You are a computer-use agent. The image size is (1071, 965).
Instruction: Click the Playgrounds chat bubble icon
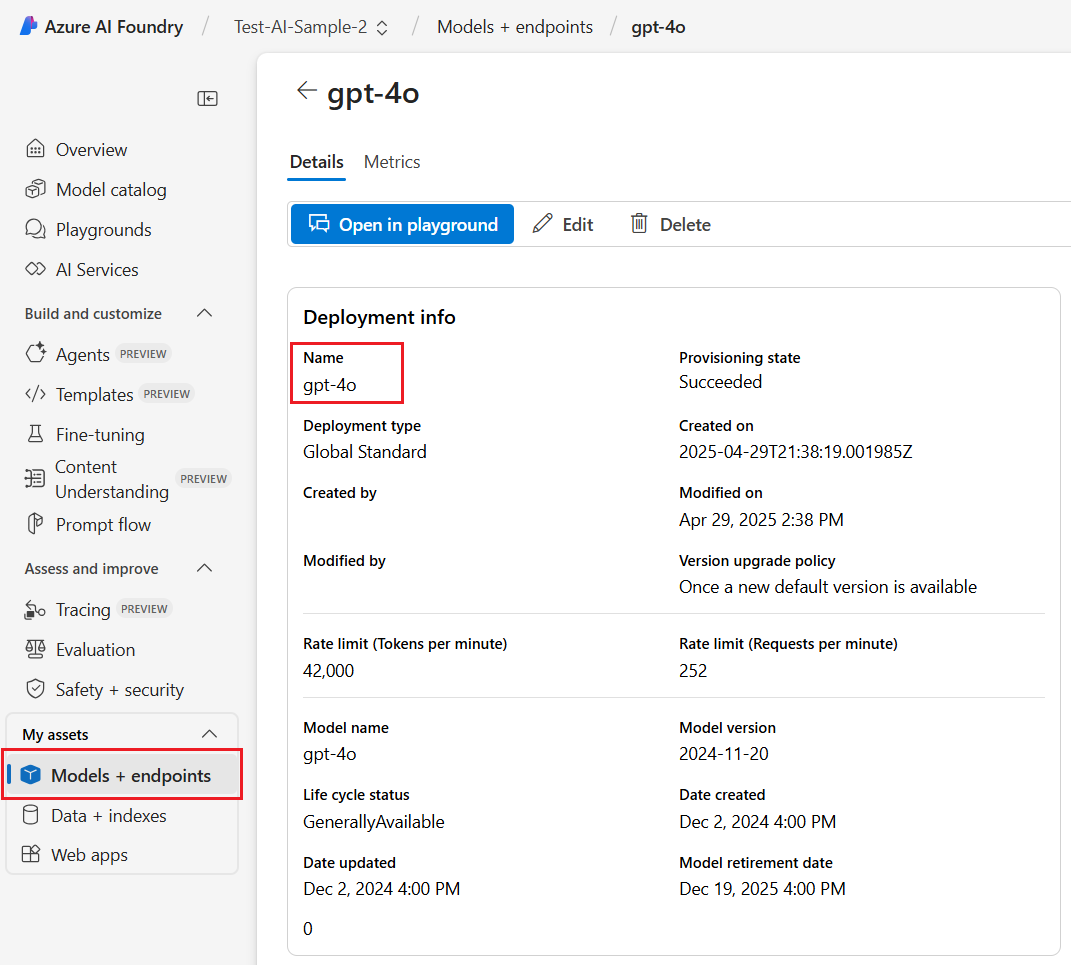point(35,229)
